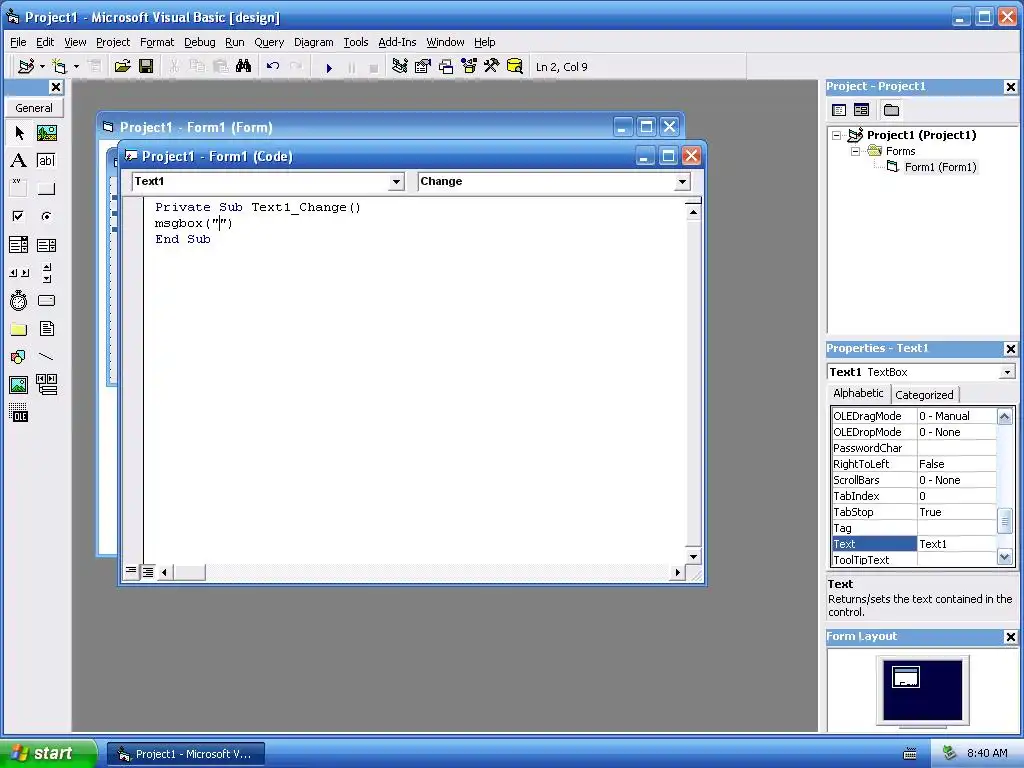
Task: Select the CommandButton control tool
Action: click(x=46, y=189)
